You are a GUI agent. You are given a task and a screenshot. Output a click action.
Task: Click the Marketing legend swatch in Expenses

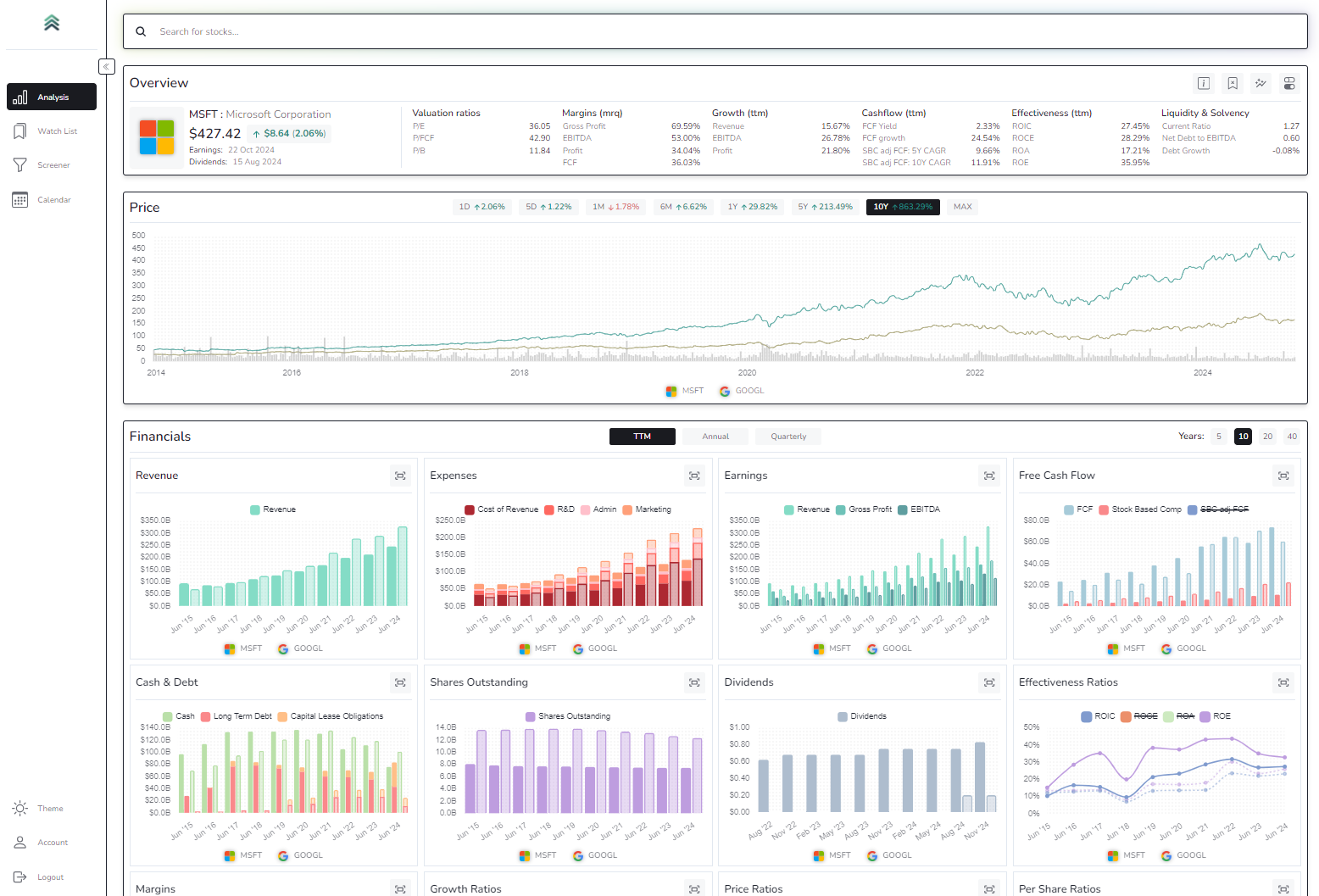coord(627,509)
